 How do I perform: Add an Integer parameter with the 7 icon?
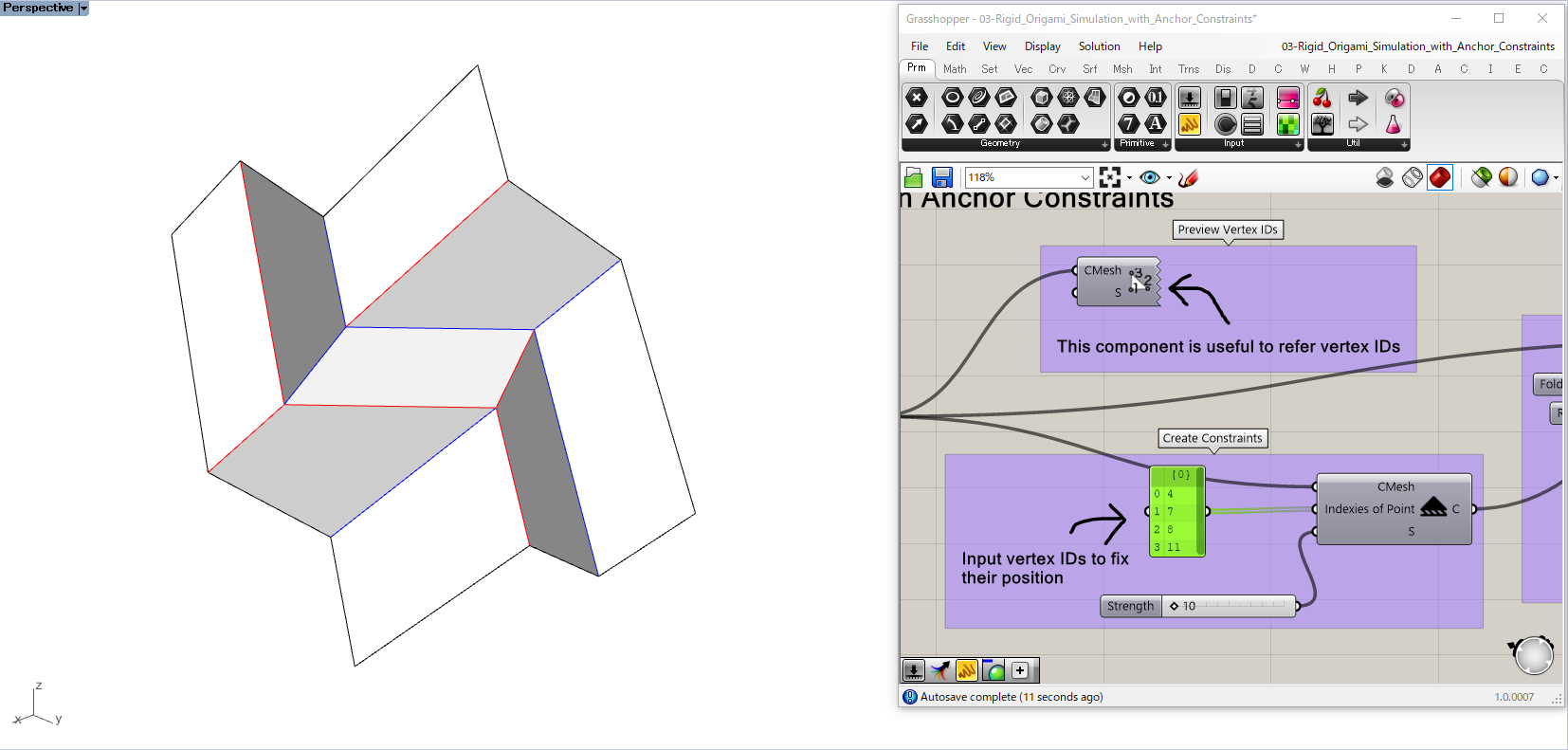(1129, 123)
